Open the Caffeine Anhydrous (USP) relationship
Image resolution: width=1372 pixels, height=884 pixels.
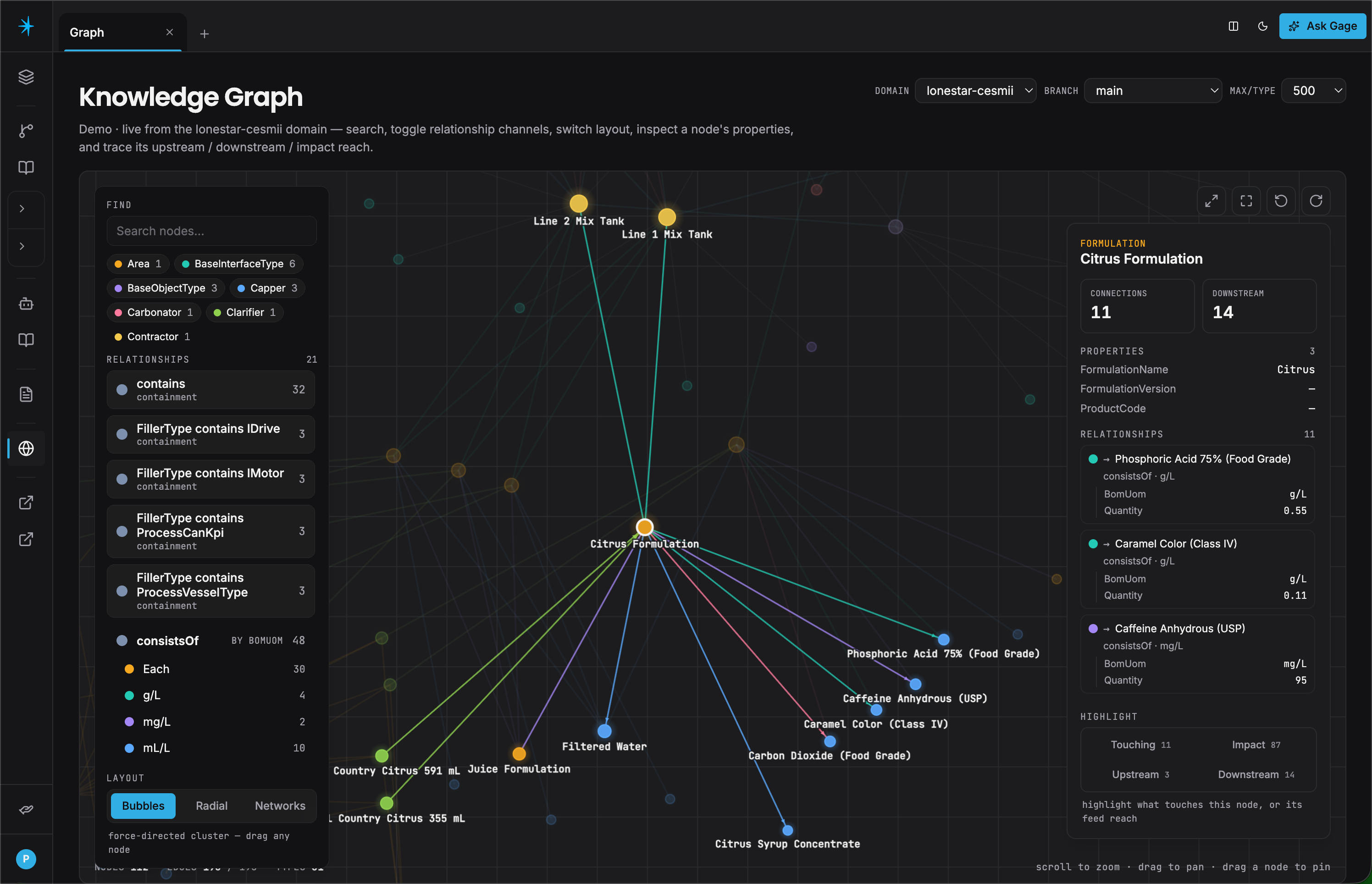[1197, 654]
